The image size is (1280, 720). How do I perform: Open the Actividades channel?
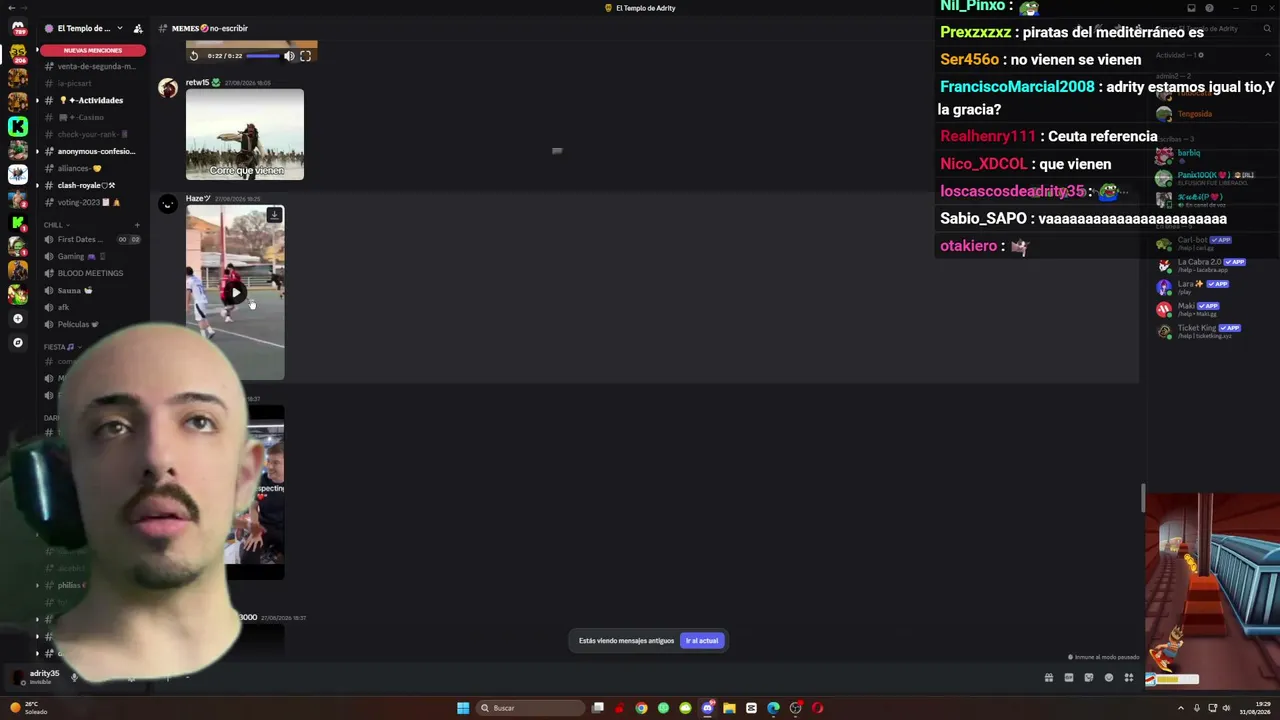(x=92, y=100)
